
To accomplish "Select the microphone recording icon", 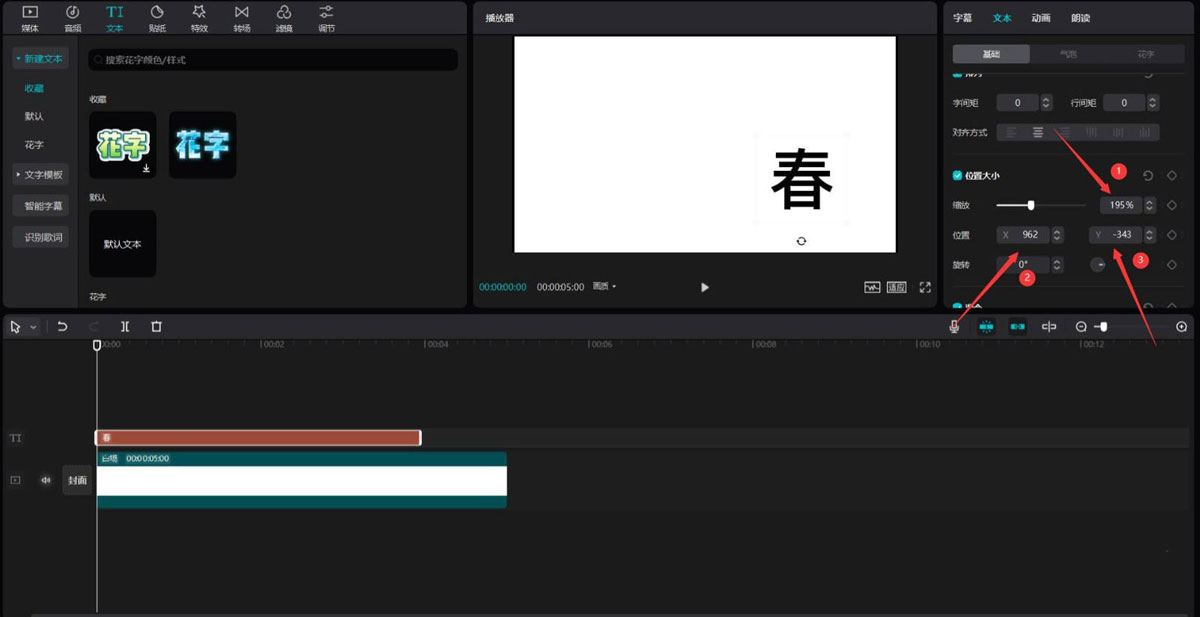I will point(955,326).
